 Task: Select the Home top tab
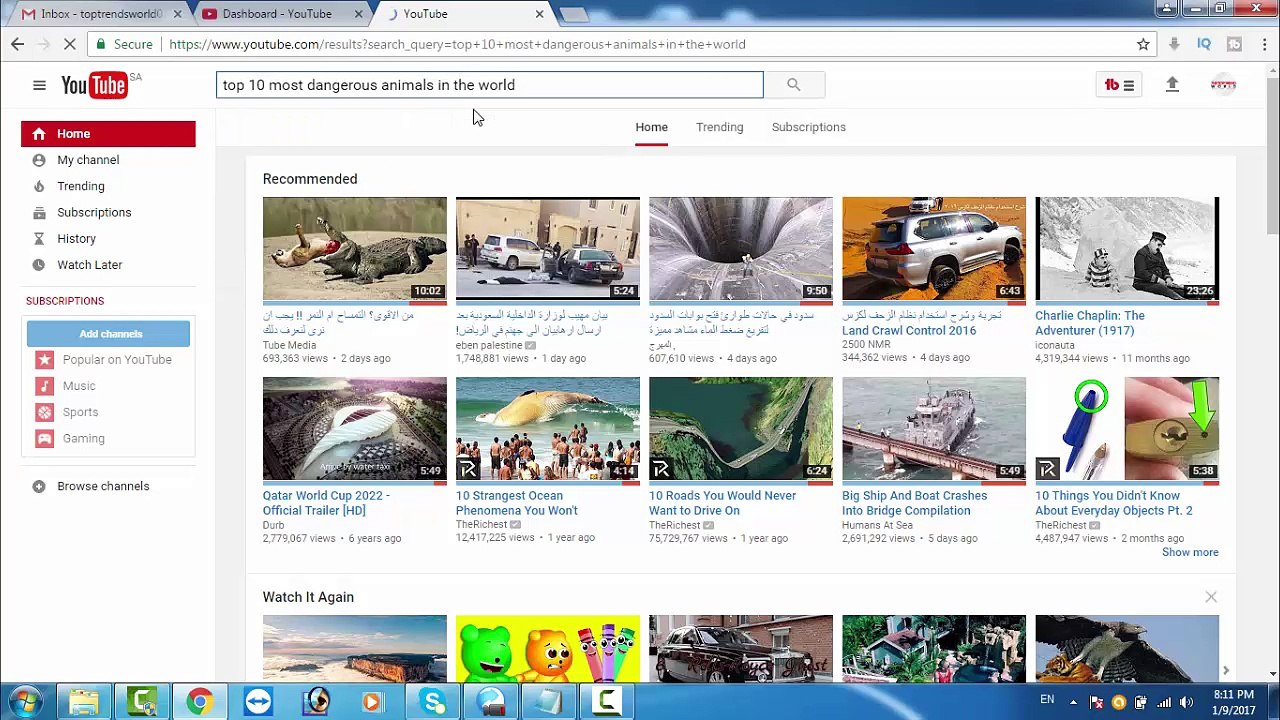(x=651, y=127)
